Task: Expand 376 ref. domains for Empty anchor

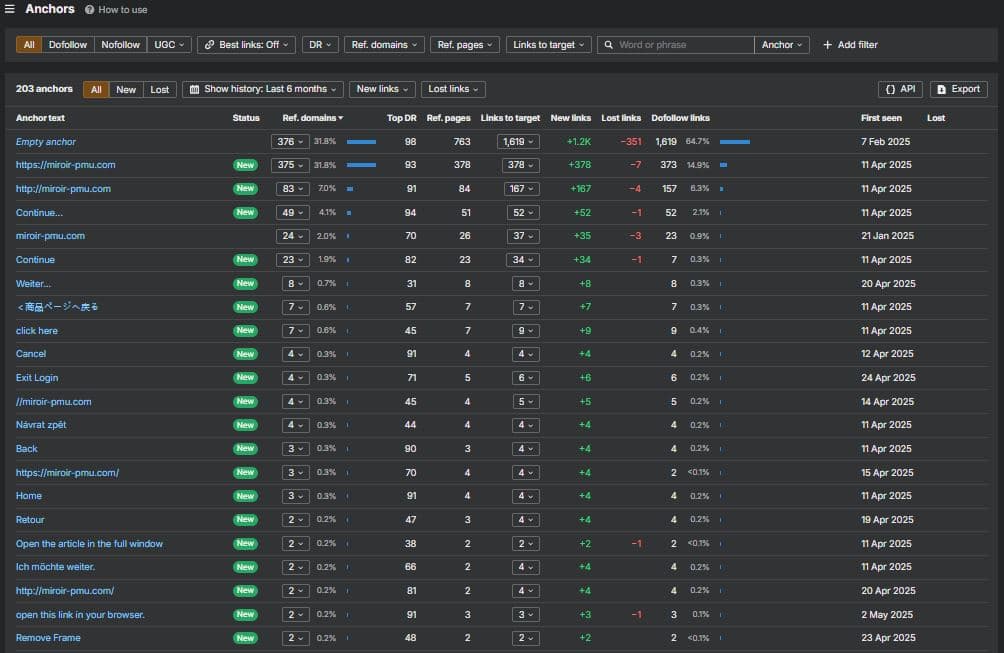Action: point(290,141)
